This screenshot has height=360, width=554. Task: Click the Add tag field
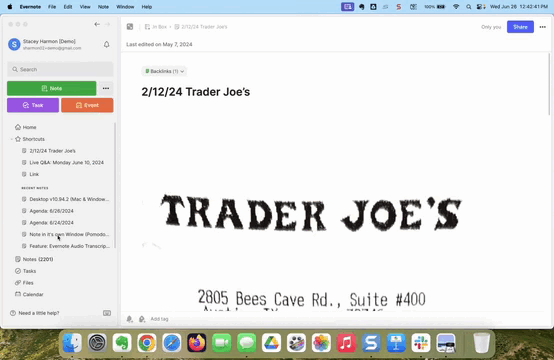(x=160, y=319)
